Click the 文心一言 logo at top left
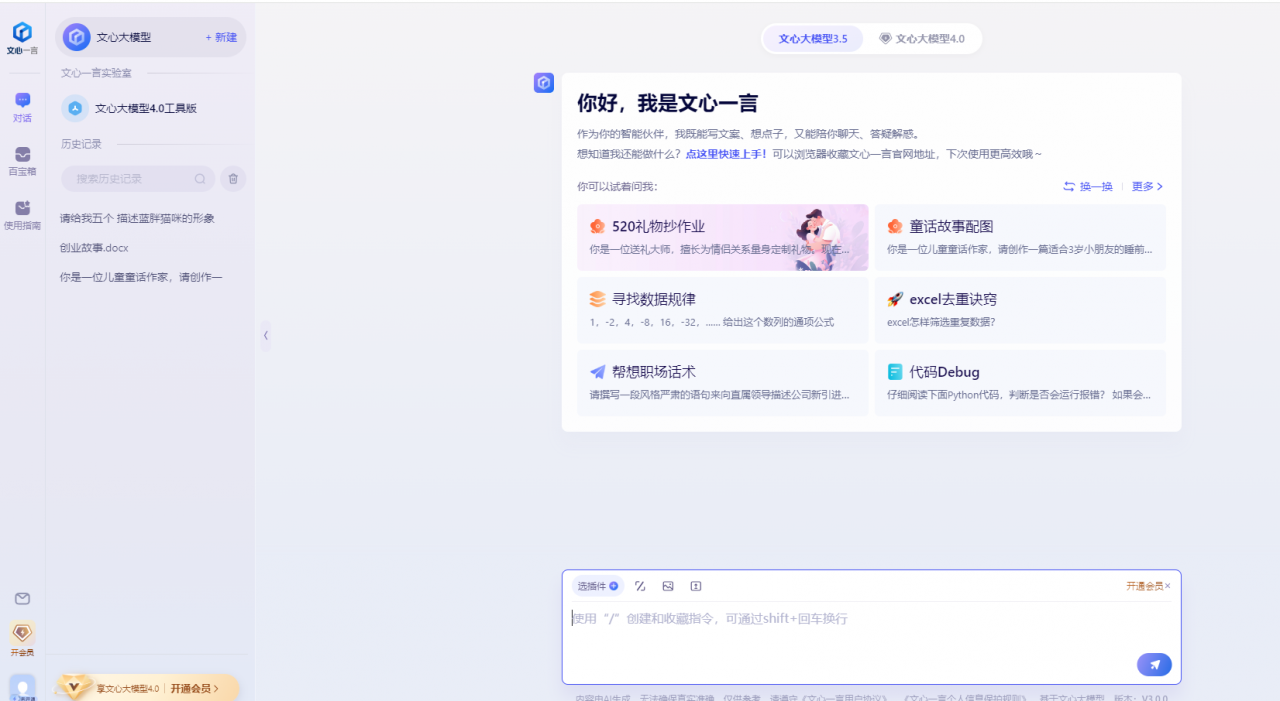 (22, 35)
